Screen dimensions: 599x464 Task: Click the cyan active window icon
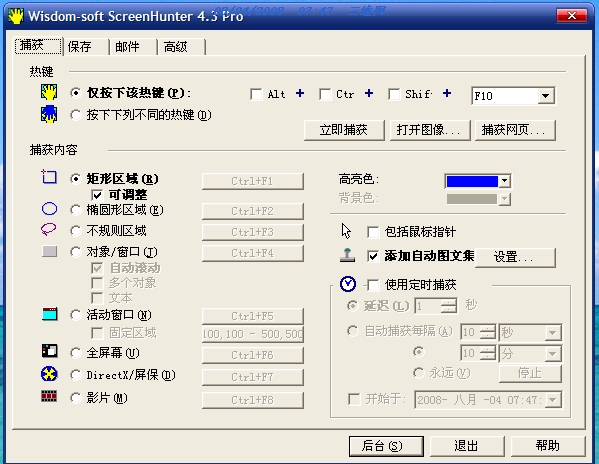pos(50,314)
